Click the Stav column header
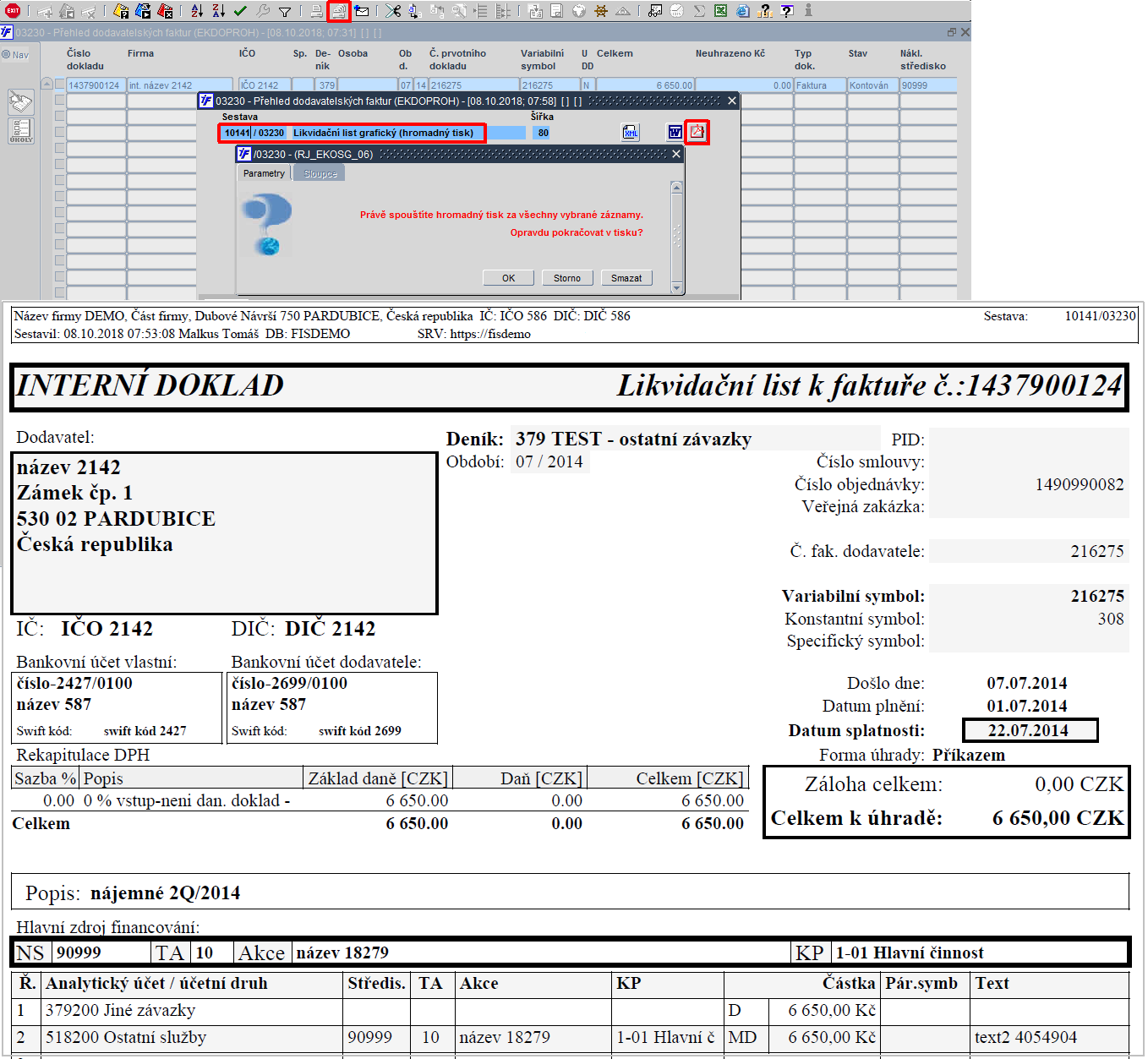This screenshot has width=1148, height=1059. pos(858,53)
